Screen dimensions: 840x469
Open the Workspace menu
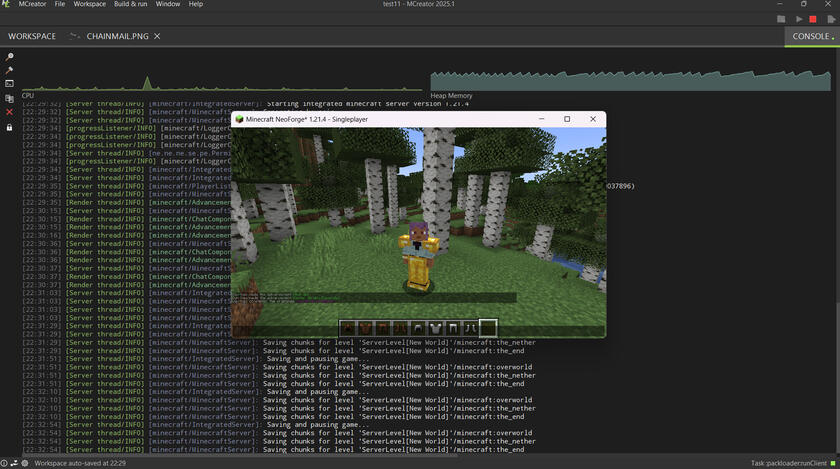click(x=90, y=5)
